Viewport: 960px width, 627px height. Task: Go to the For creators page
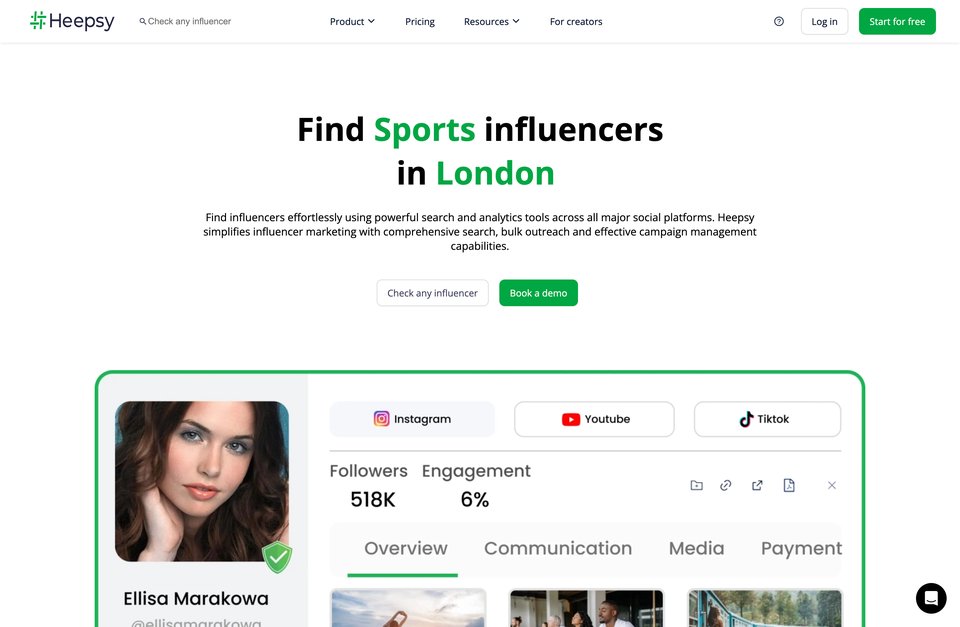(x=576, y=21)
